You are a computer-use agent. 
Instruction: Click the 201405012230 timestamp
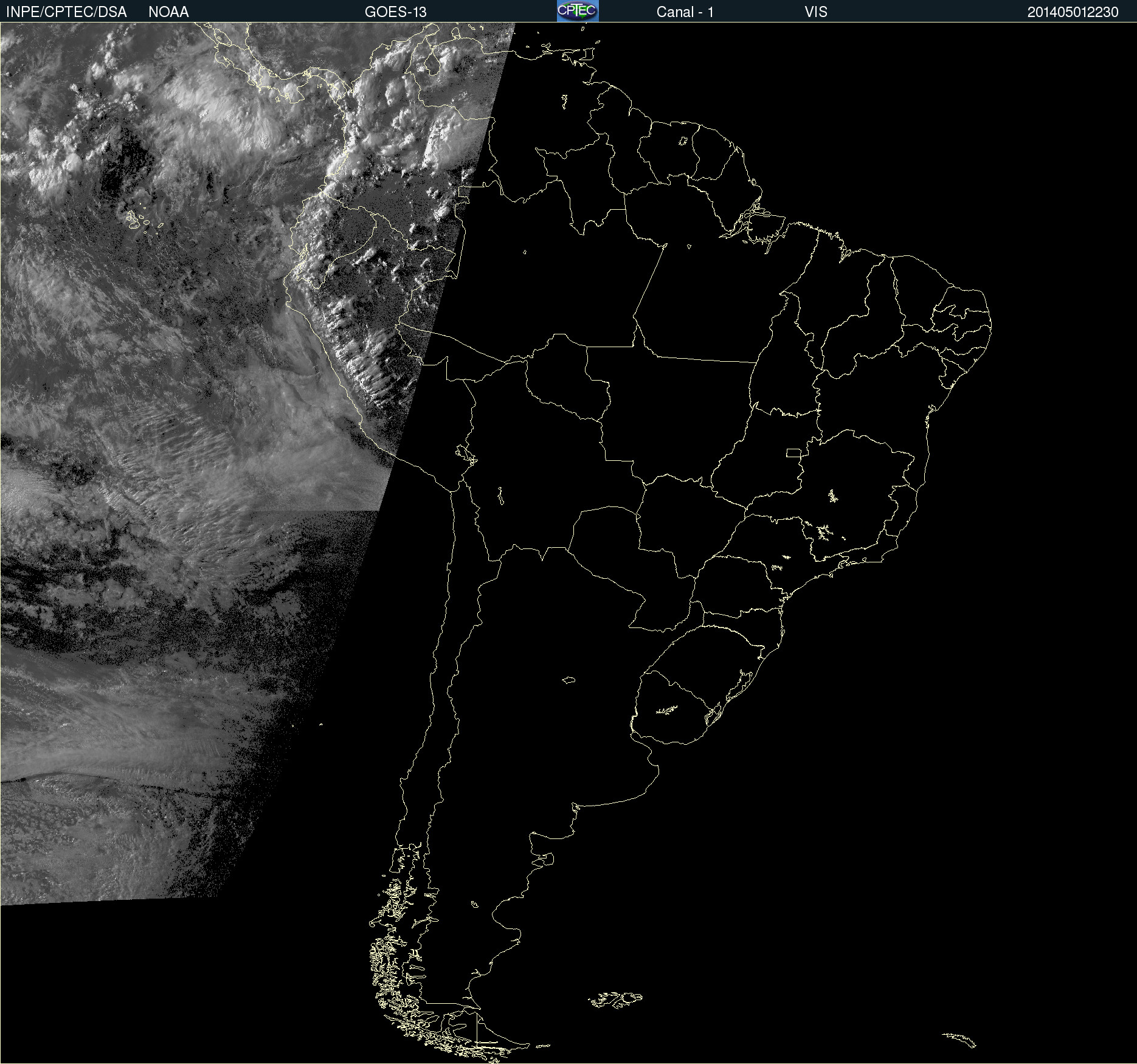pyautogui.click(x=1073, y=12)
